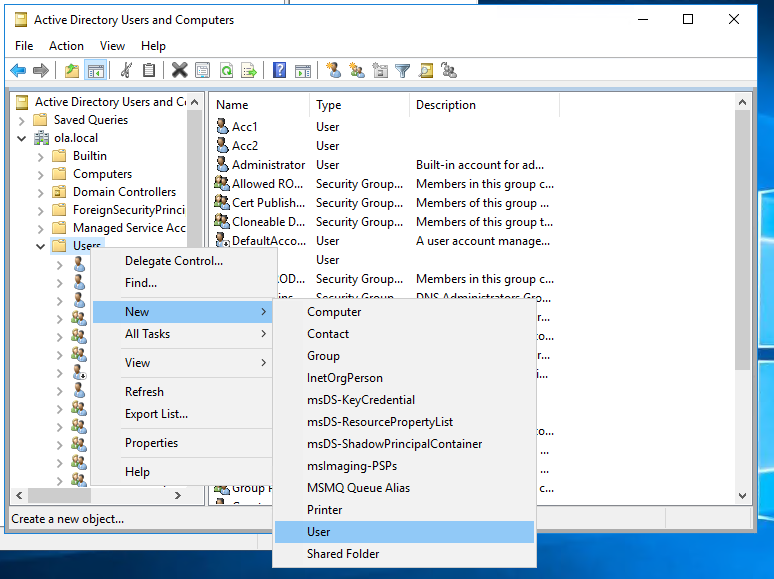Click the Refresh toolbar icon

[226, 71]
